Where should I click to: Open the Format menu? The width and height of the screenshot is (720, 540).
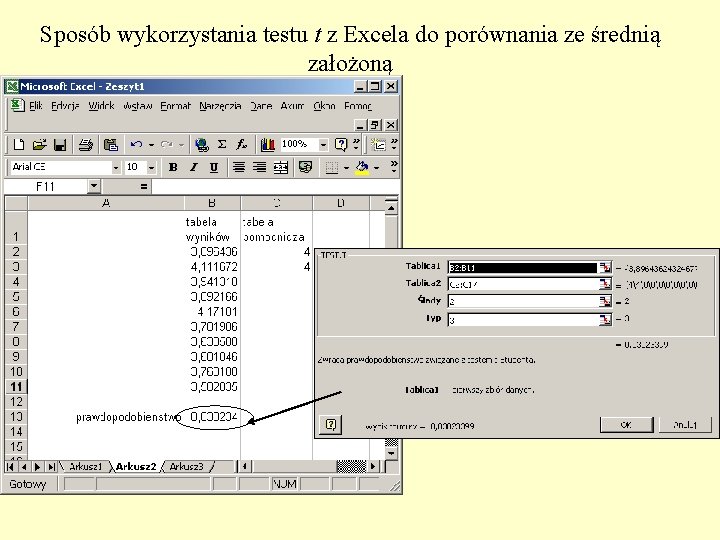click(x=175, y=106)
